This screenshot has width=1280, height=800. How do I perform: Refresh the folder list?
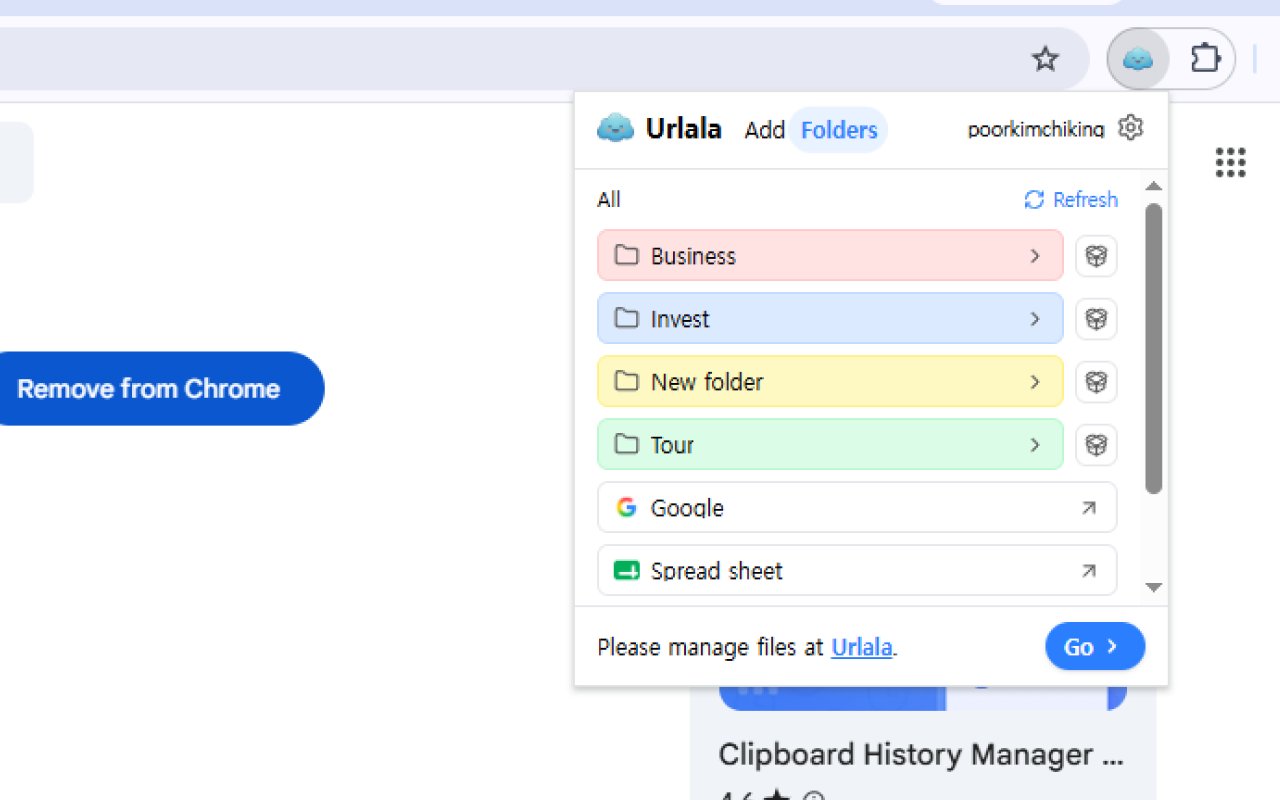pos(1071,199)
